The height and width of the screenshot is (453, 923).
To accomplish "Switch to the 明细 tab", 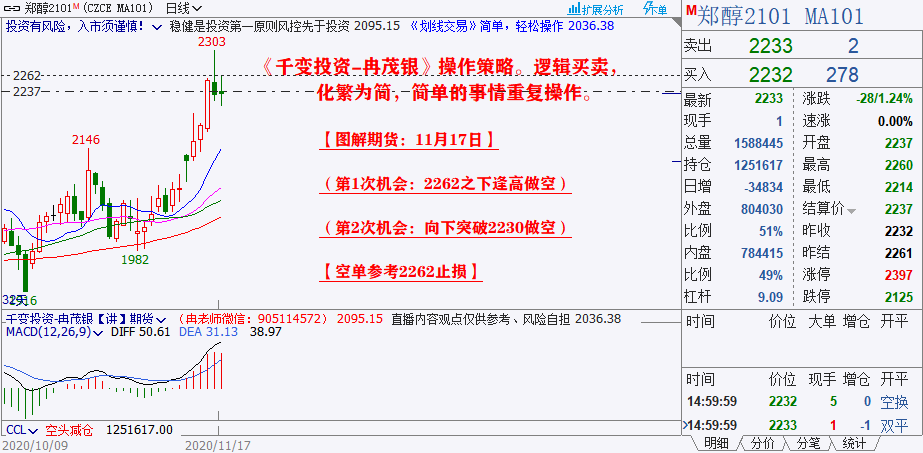I will tap(716, 443).
